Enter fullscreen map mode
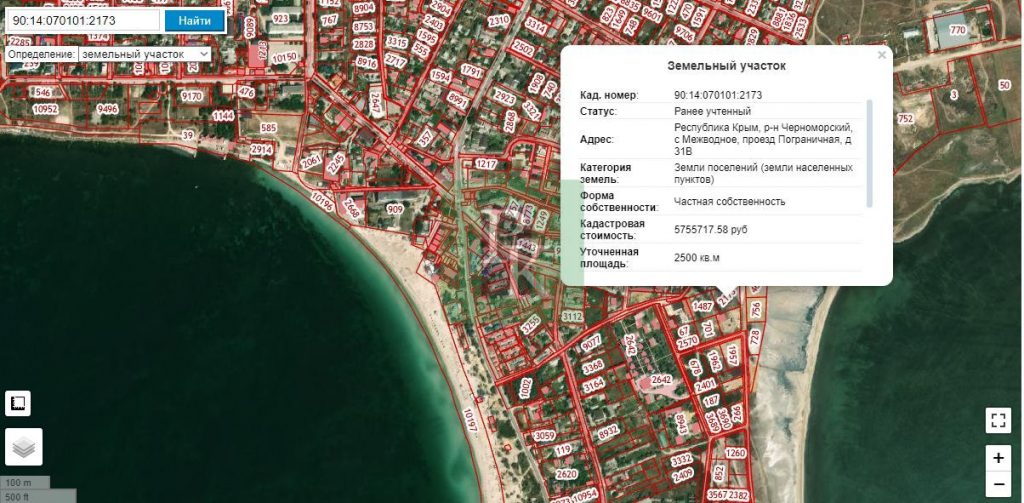Viewport: 1024px width, 503px height. tap(997, 420)
